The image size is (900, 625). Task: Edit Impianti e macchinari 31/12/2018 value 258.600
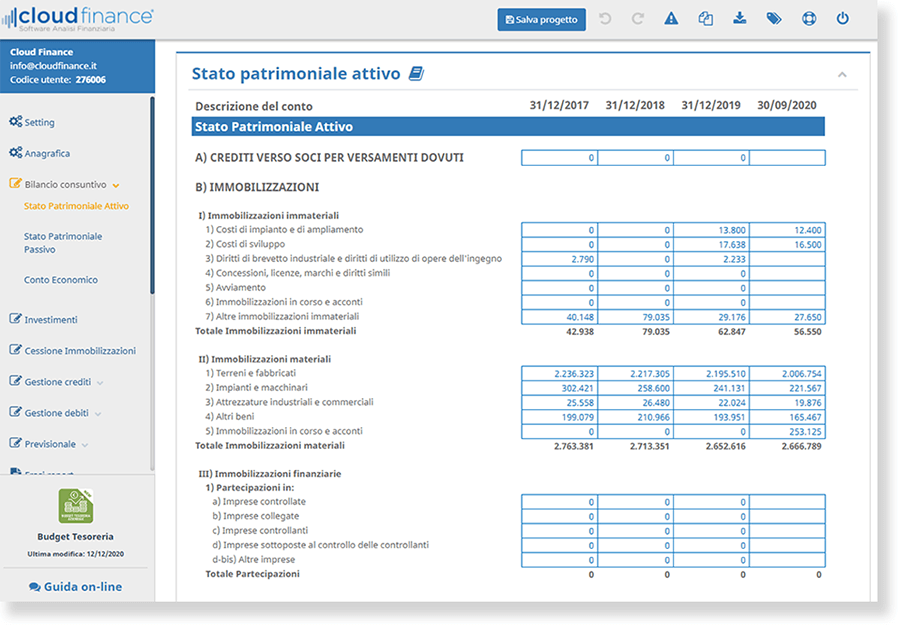click(x=635, y=388)
